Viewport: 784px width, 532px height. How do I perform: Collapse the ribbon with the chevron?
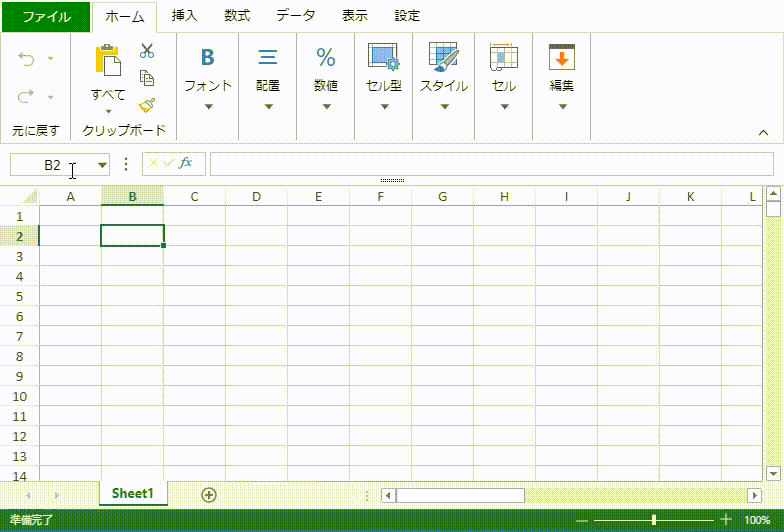point(763,131)
